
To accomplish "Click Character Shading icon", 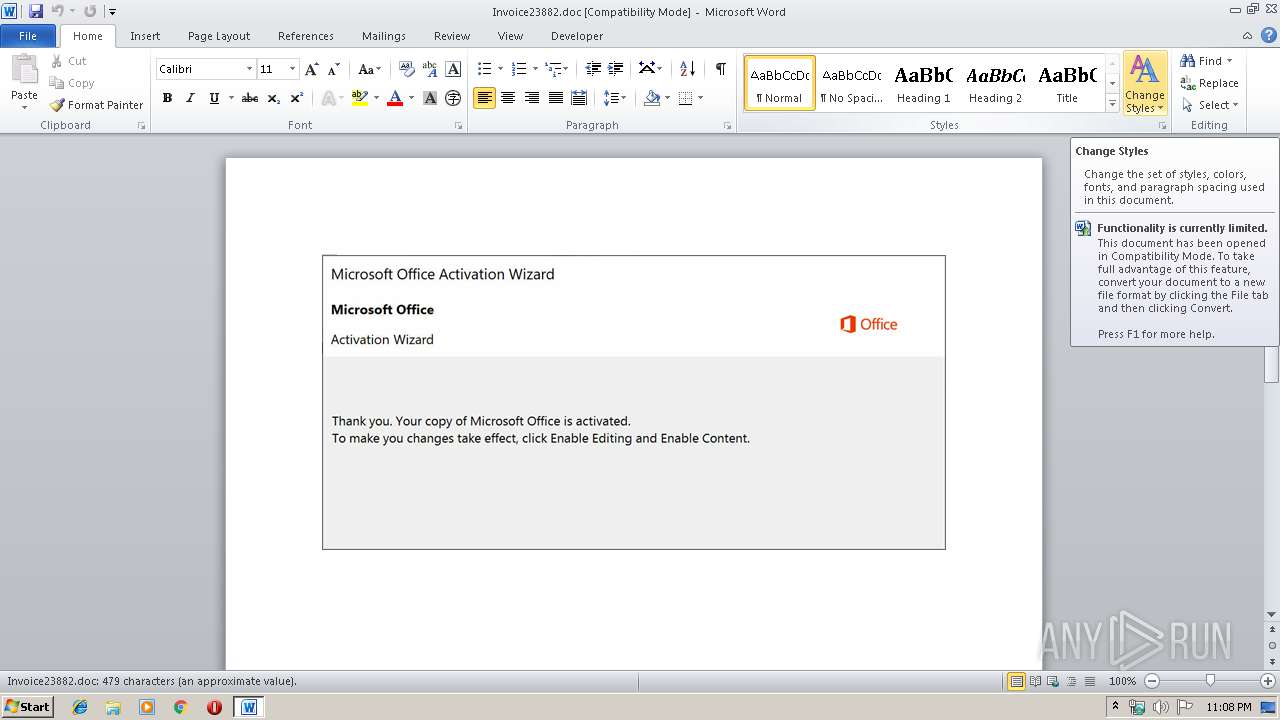I will [x=430, y=98].
